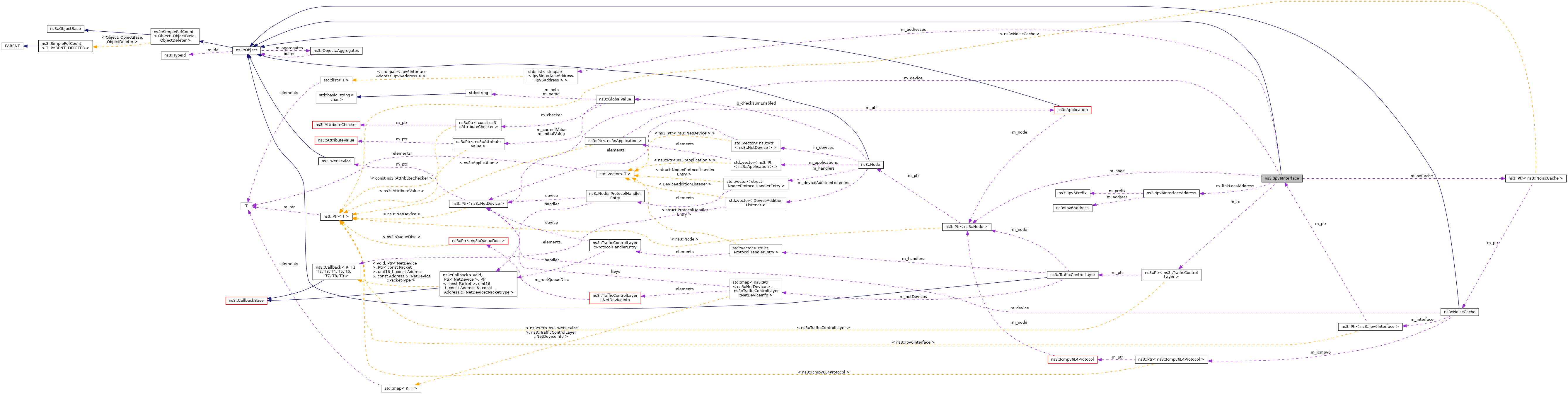Screen dimensions: 1568x394
Task: Click the std::map< K, T > node
Action: 400,388
